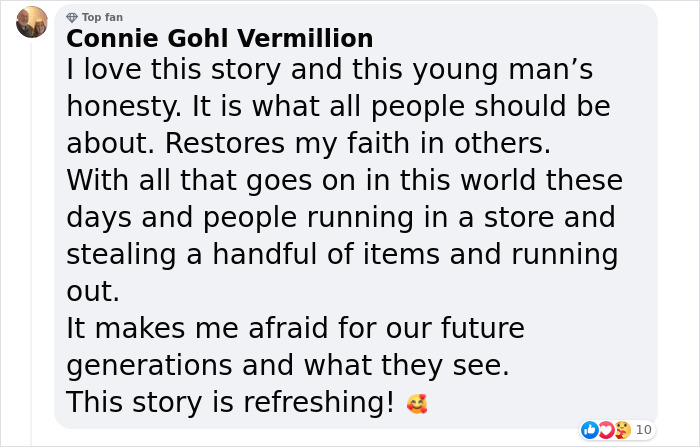Click 'generations and what they see.' line
700x447 pixels.
pyautogui.click(x=288, y=366)
